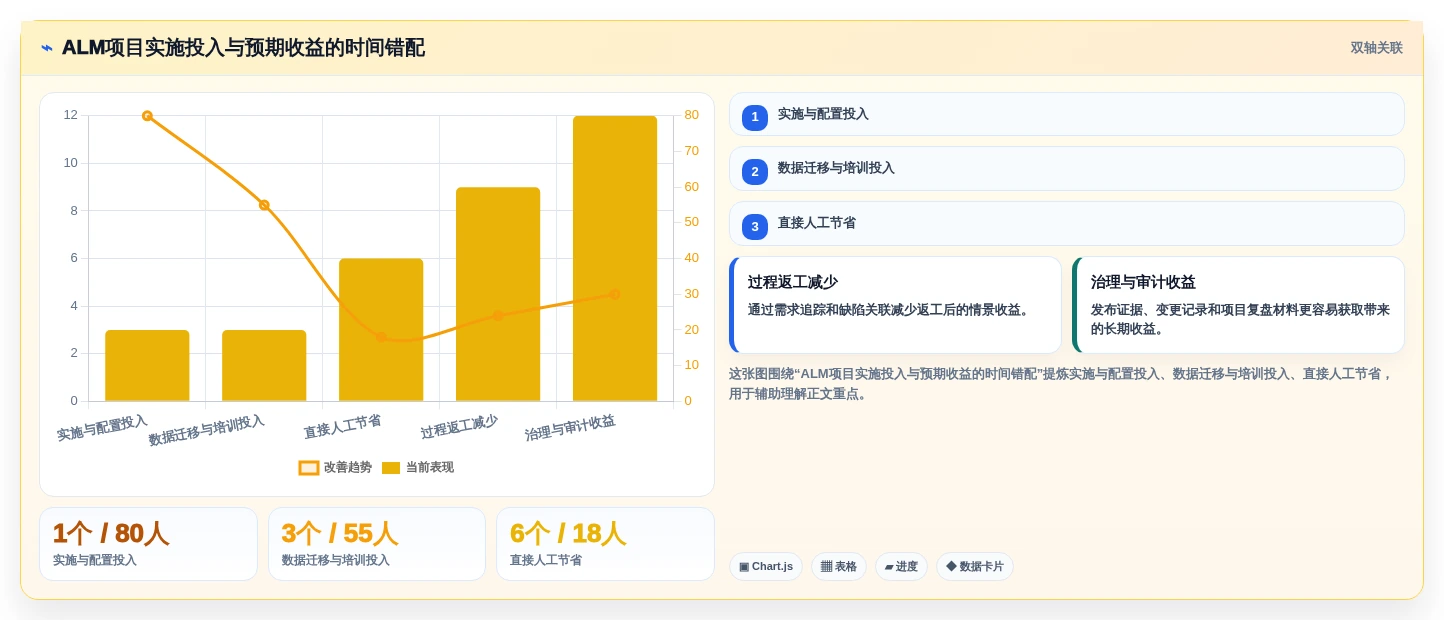Select the tallest bar for 治理与审计收益
This screenshot has height=620, width=1444.
615,258
